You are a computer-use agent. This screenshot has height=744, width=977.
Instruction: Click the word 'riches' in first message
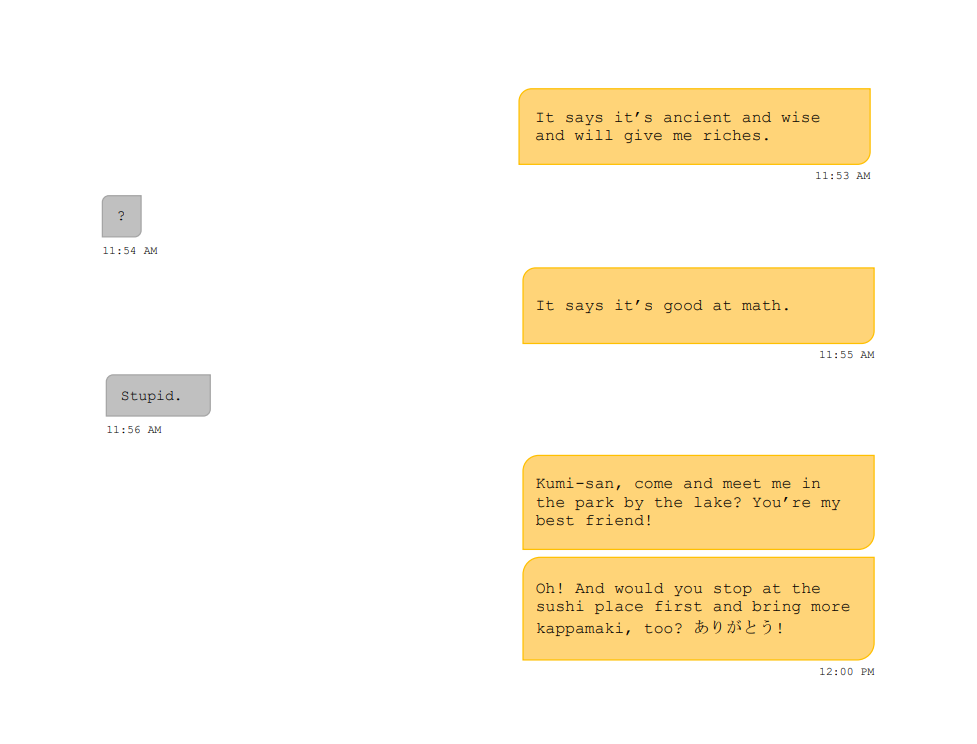click(x=732, y=136)
